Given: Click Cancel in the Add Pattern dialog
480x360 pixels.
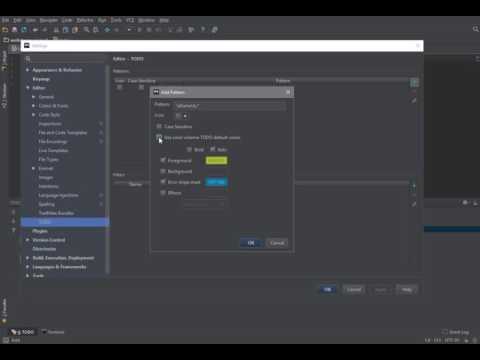Looking at the screenshot, I should [x=277, y=243].
